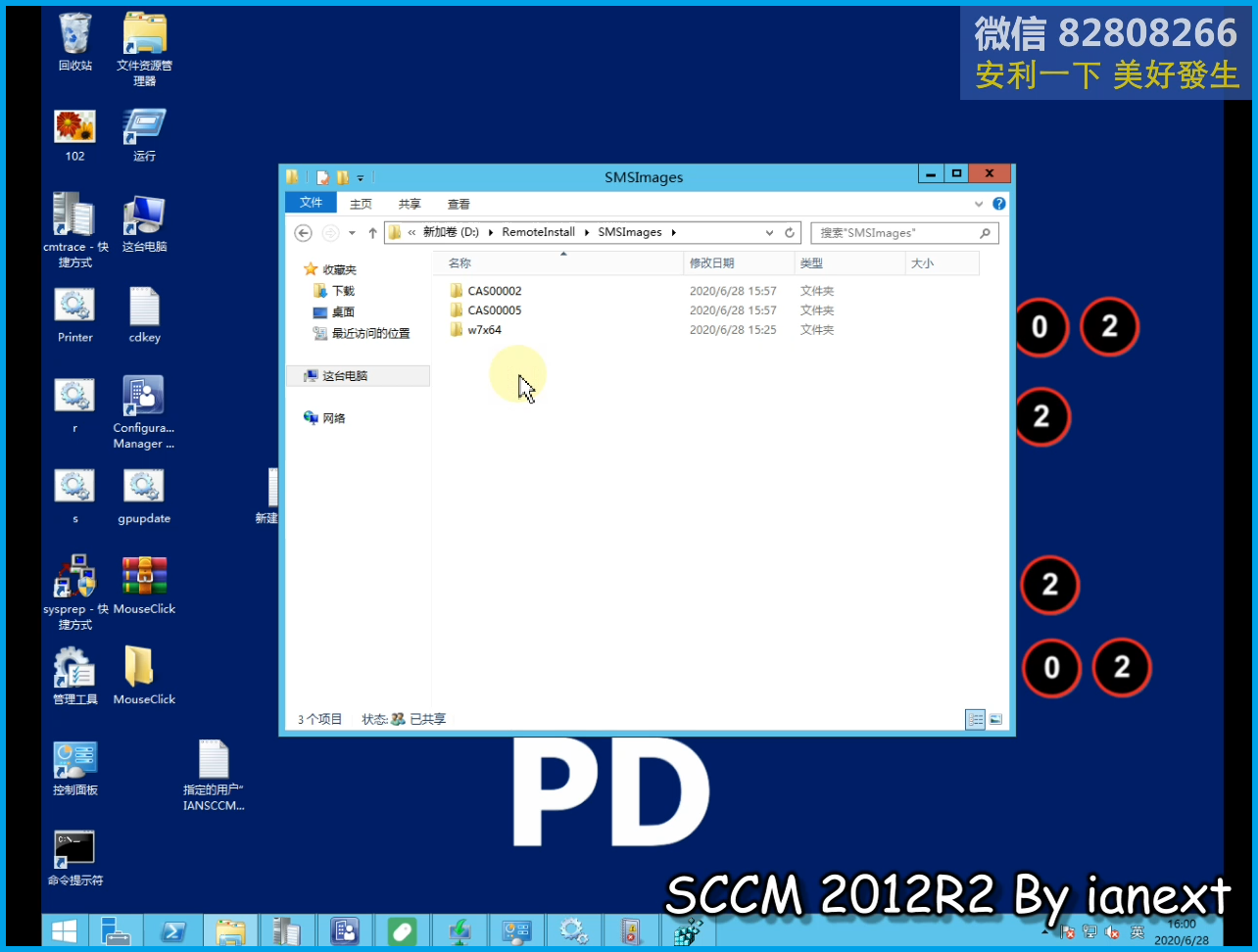Open recent locations dropdown arrow

point(352,233)
